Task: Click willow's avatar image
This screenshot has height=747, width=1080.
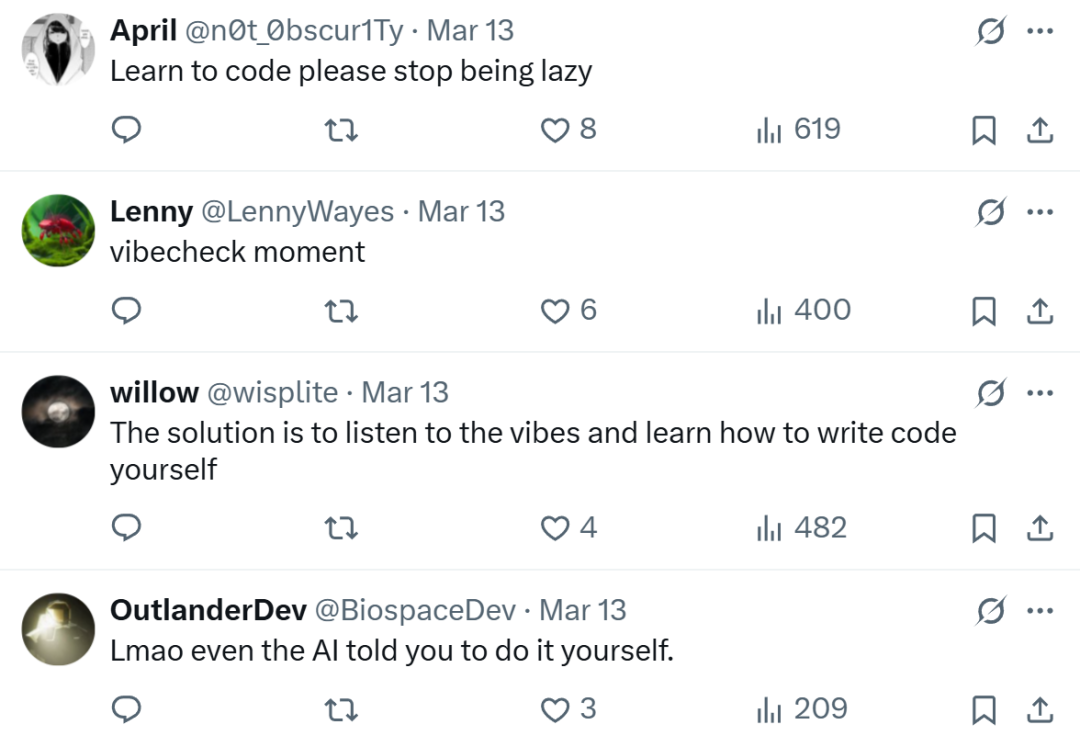Action: [x=58, y=411]
